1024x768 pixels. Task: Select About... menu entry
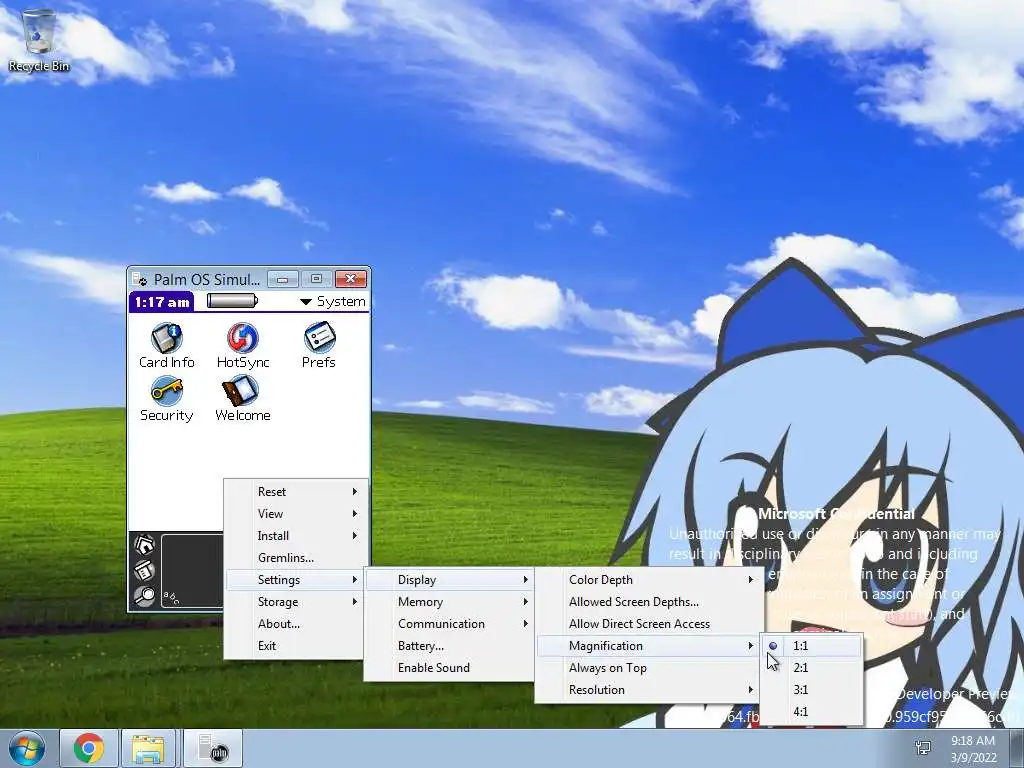pos(295,624)
